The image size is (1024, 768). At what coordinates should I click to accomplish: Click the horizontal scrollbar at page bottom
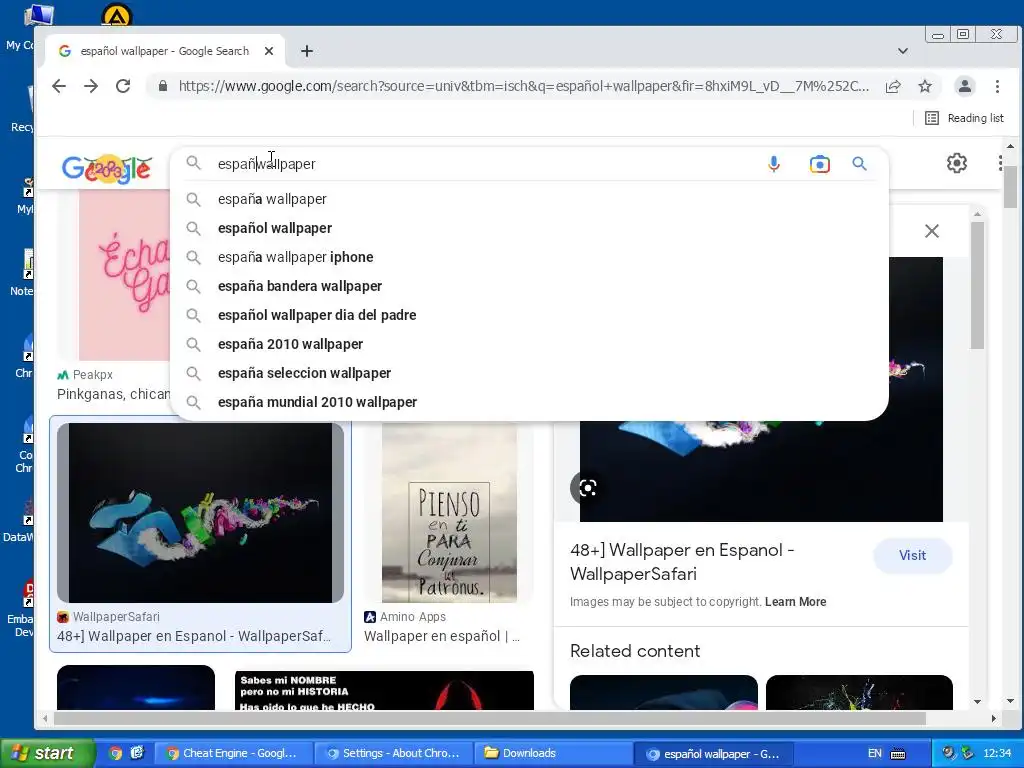click(x=490, y=718)
